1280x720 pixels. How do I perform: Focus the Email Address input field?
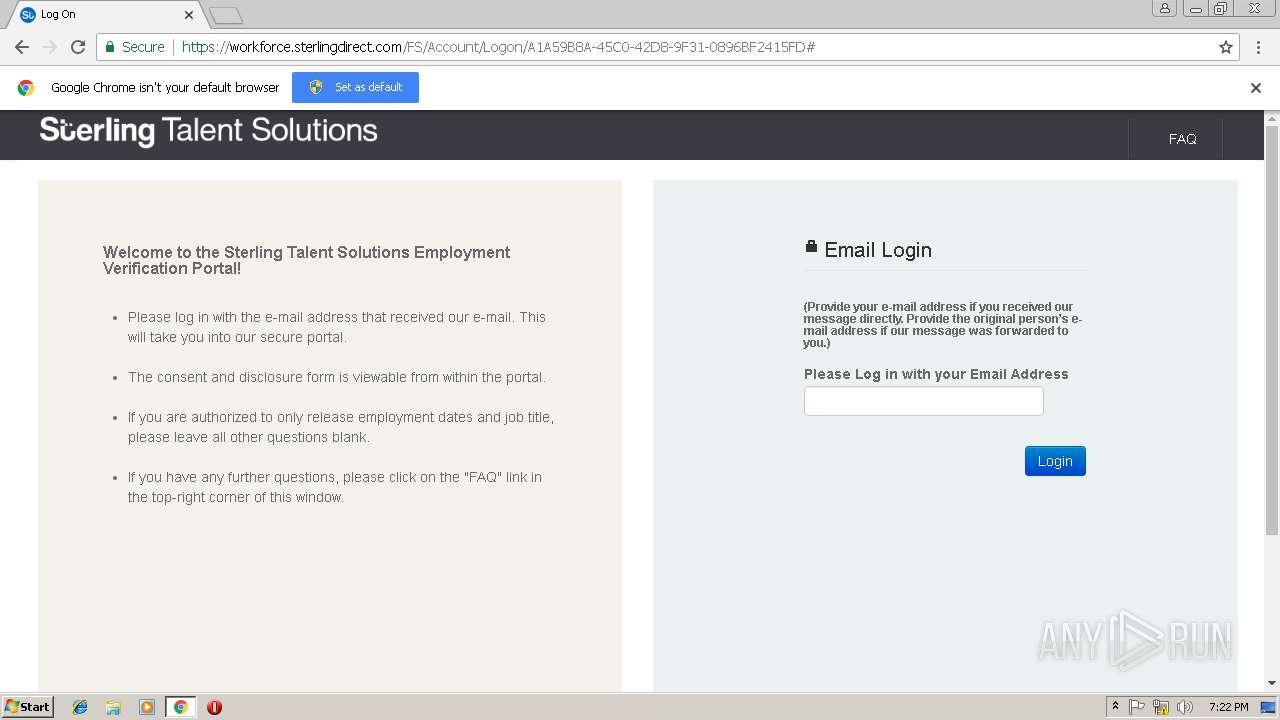[923, 401]
